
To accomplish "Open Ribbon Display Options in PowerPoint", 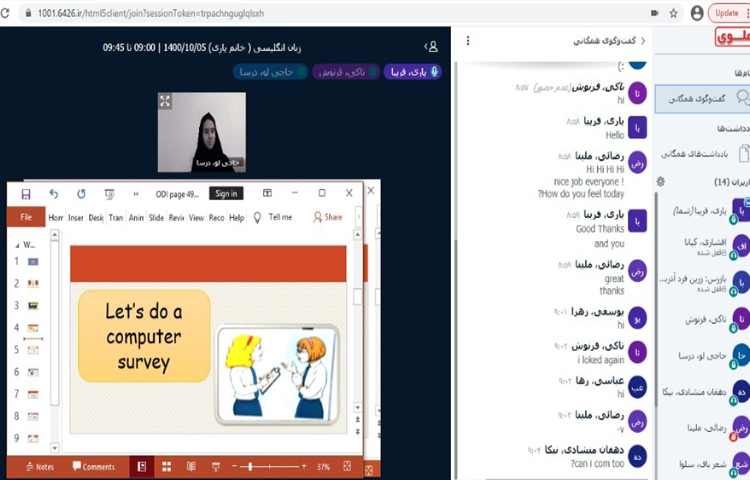I will pos(267,193).
